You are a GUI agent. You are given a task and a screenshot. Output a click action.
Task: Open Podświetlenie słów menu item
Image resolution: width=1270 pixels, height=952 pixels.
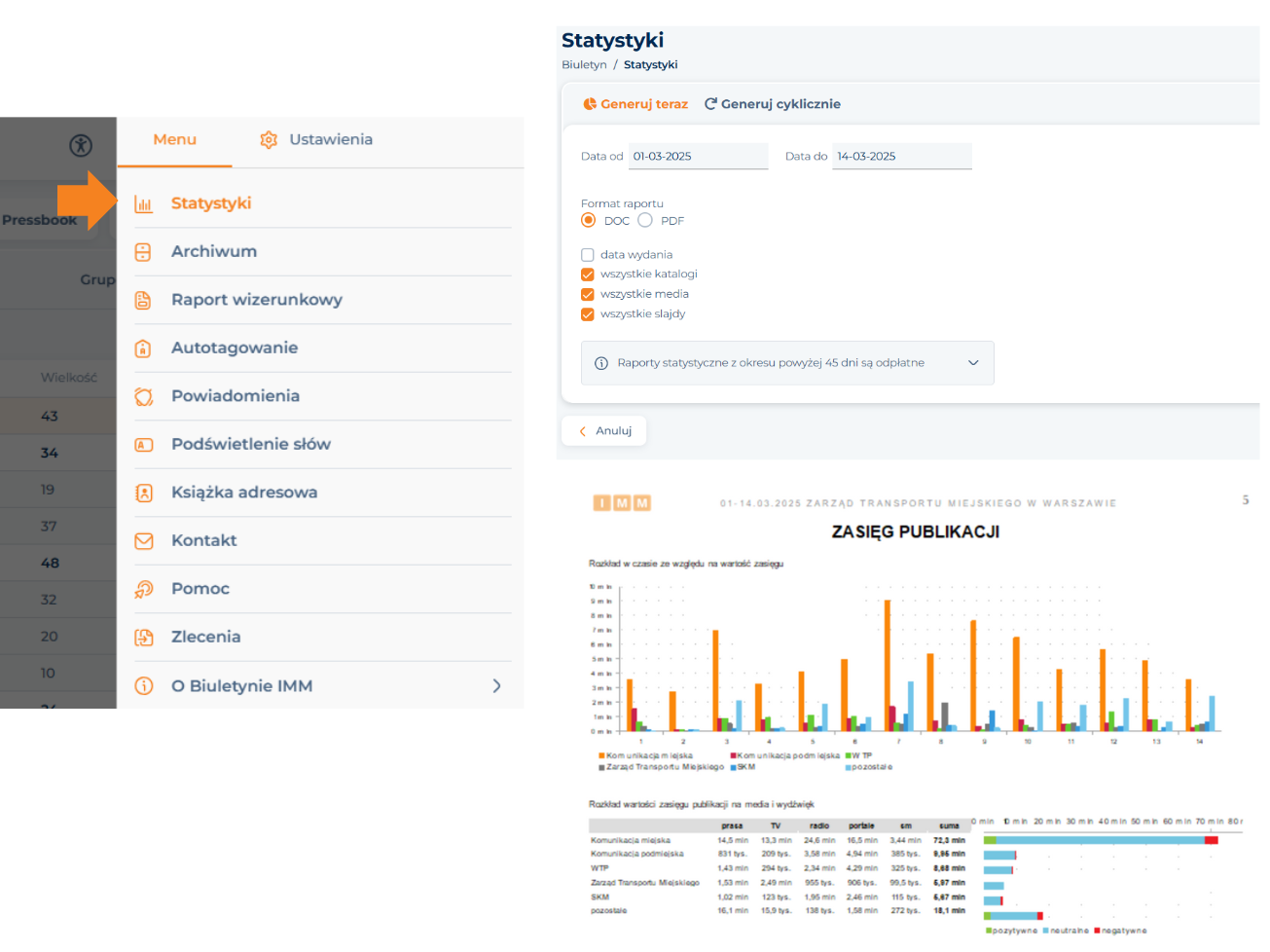pos(322,445)
